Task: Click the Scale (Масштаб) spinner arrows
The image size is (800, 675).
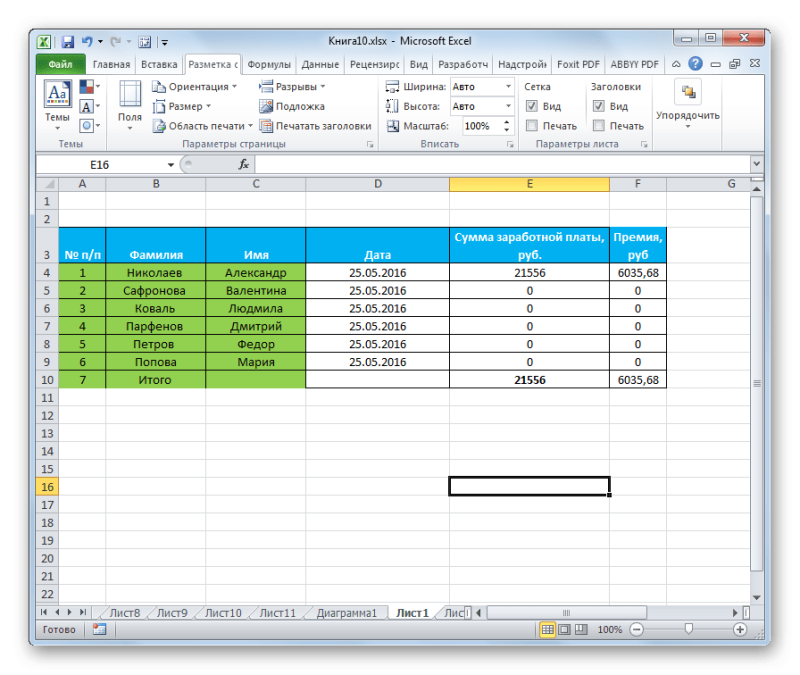Action: pos(507,126)
